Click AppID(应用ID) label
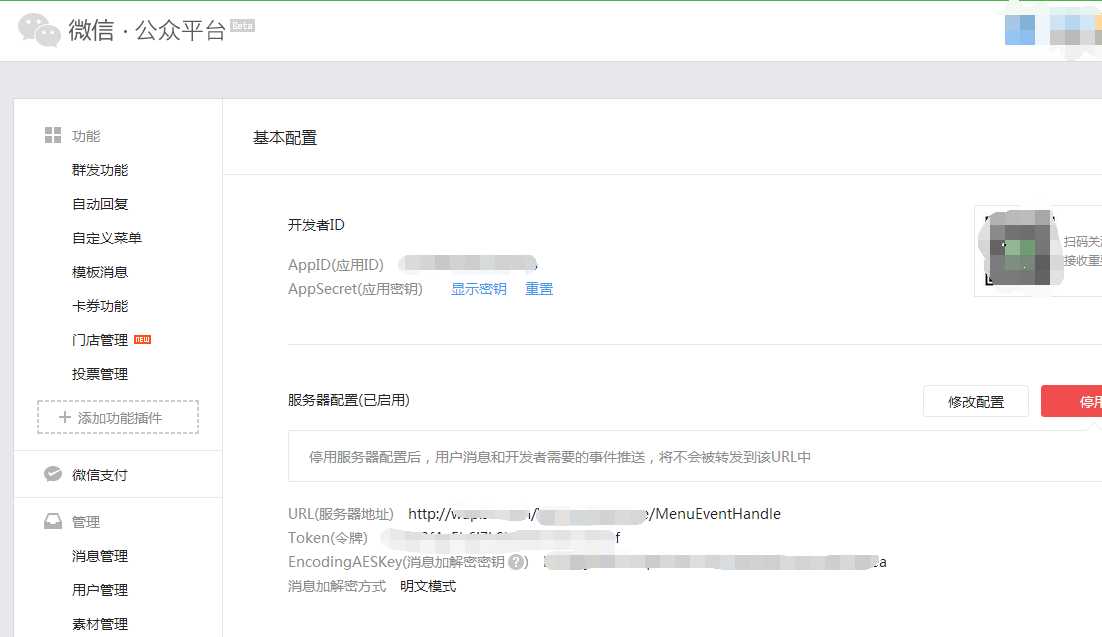Screen dimensions: 1102x637 point(336,265)
